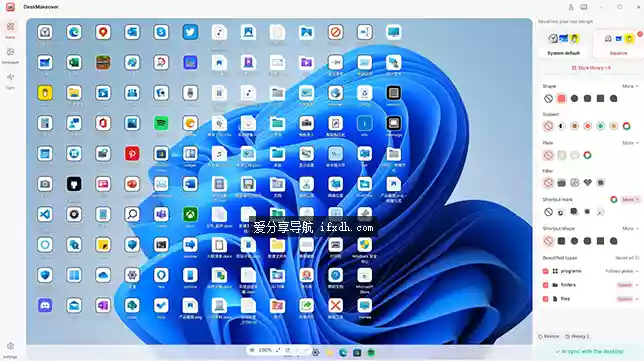Select the OneDrive cloud icon in preview

coord(103,275)
